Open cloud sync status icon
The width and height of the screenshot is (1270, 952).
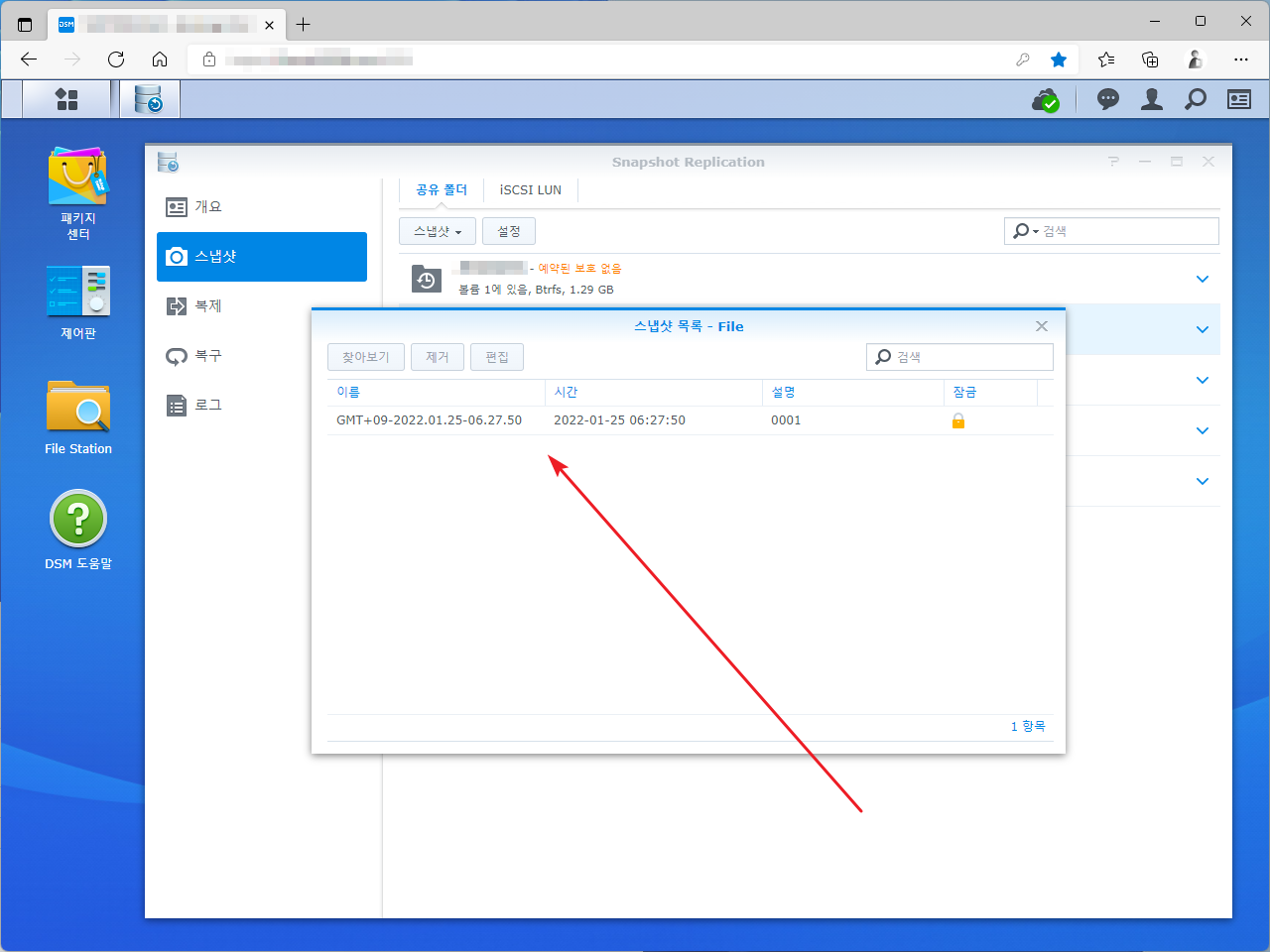click(1046, 99)
